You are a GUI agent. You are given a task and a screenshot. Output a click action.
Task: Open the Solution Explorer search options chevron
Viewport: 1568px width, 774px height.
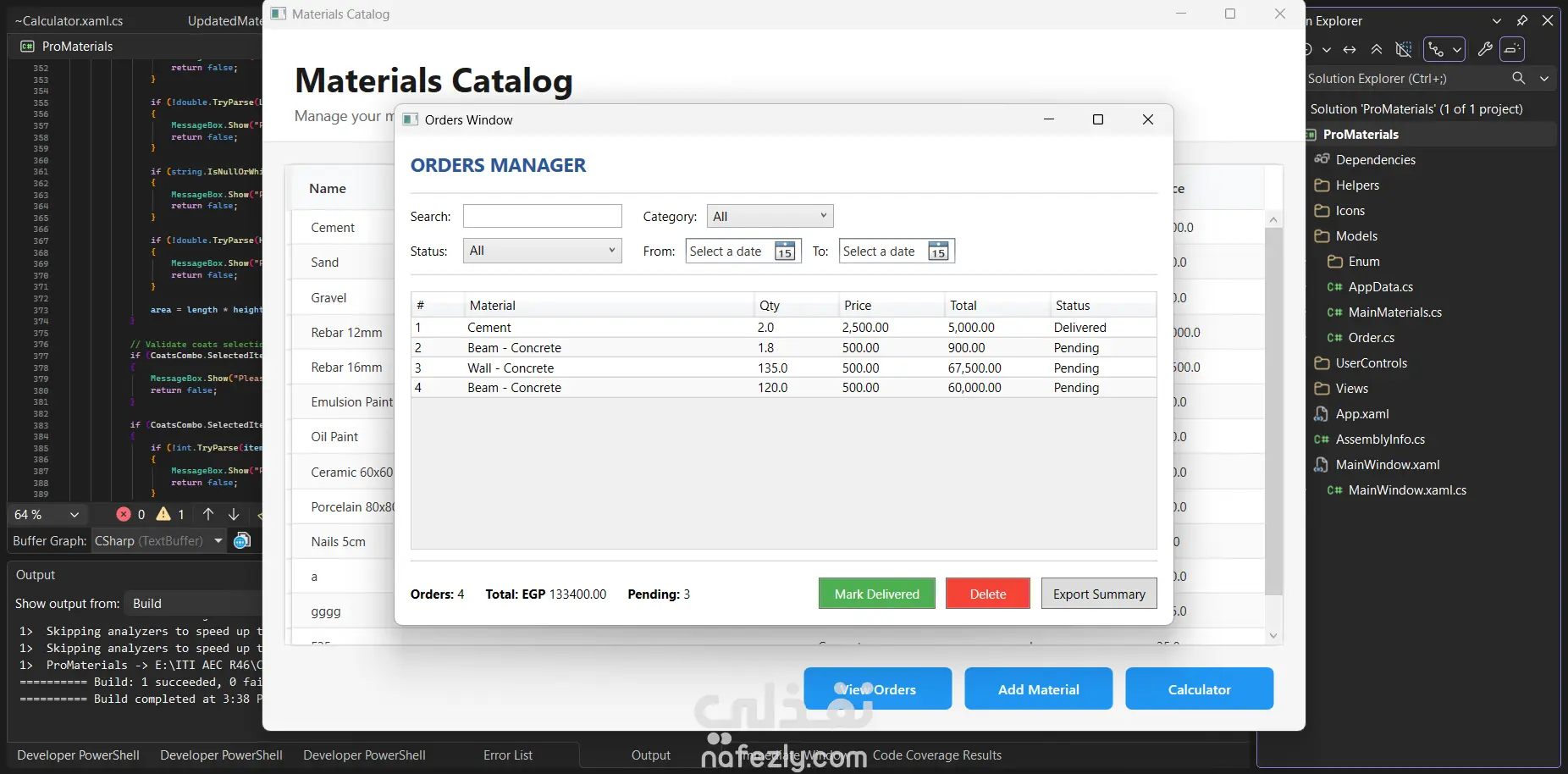1544,78
